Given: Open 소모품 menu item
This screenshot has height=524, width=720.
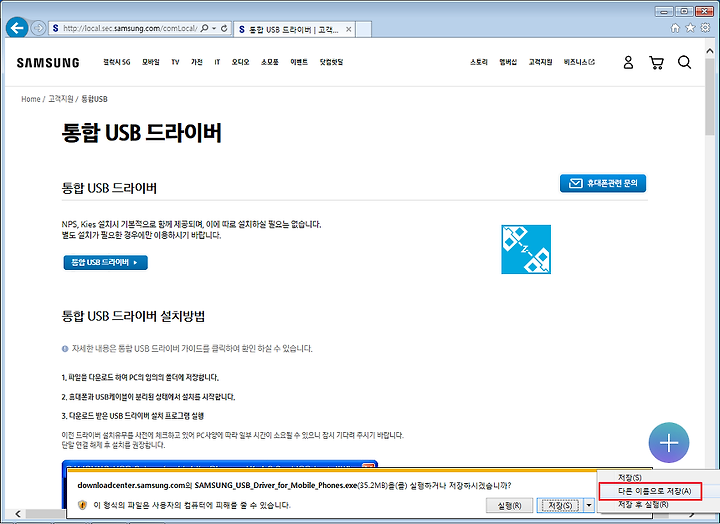Looking at the screenshot, I should 270,62.
